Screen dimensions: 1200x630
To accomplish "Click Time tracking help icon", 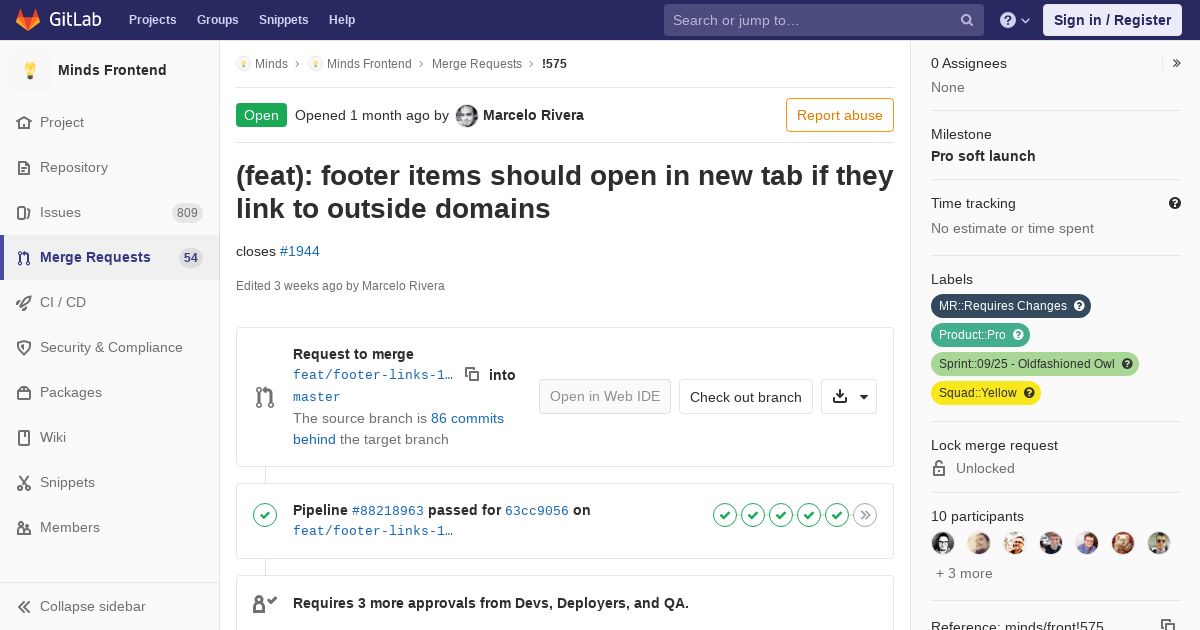I will (1175, 203).
